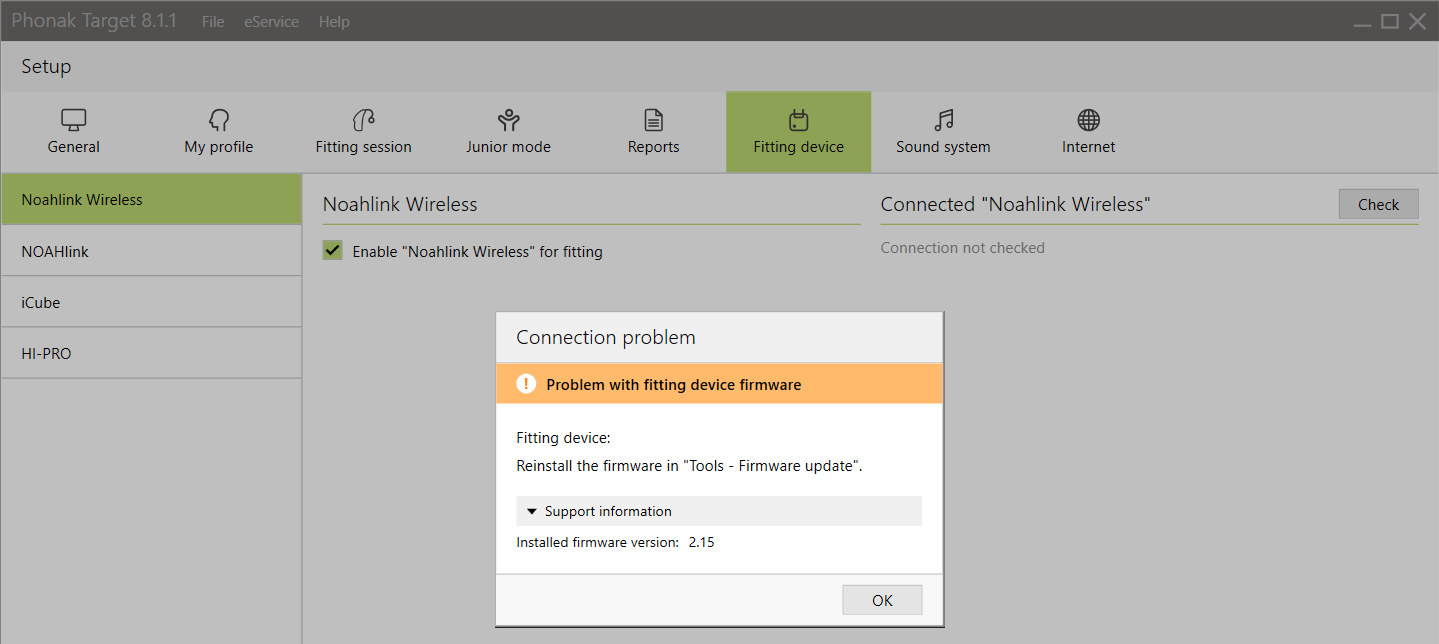
Task: Select NOAHlink in the device list
Action: coord(151,251)
